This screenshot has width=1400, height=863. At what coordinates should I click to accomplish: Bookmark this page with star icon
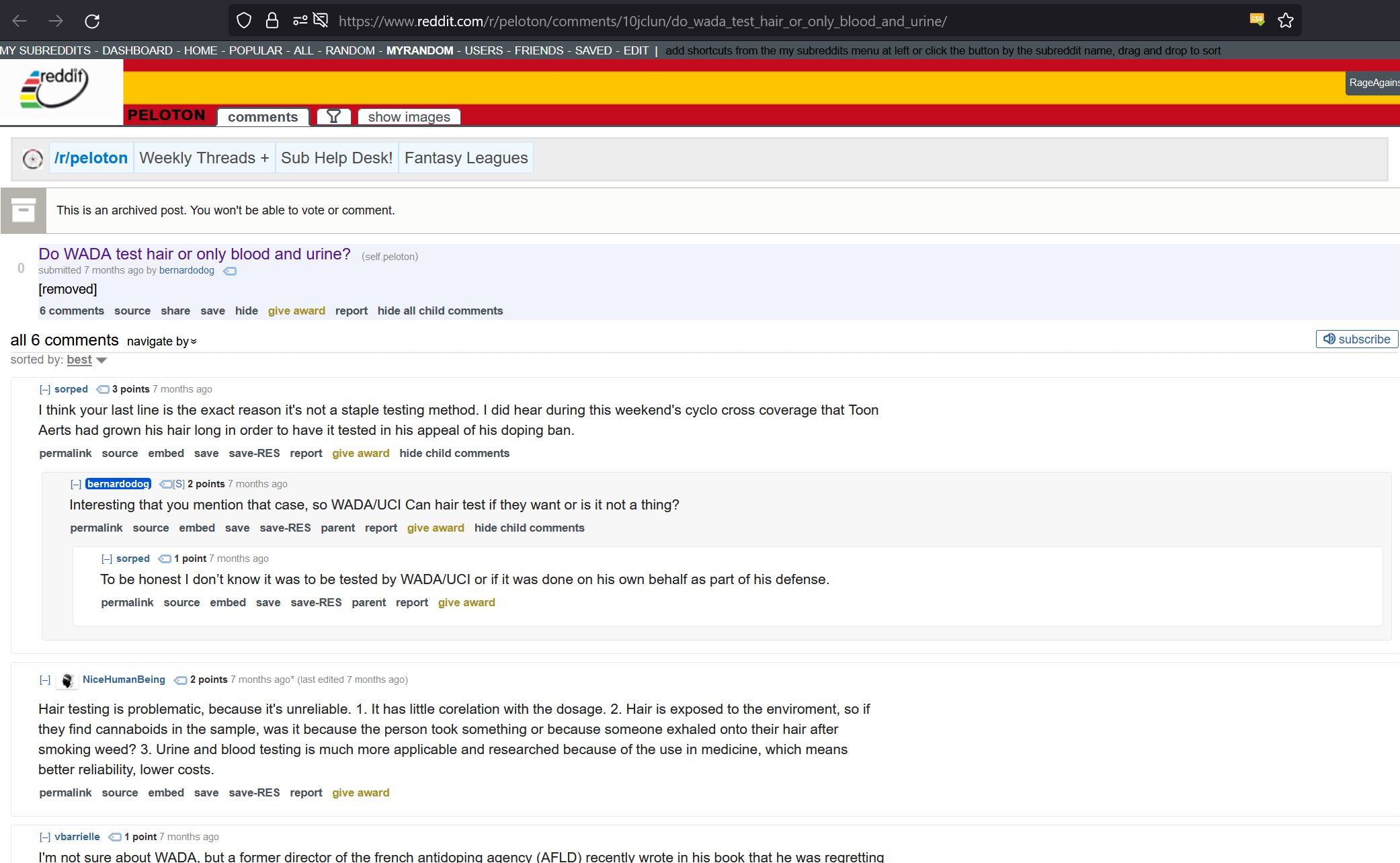1285,21
